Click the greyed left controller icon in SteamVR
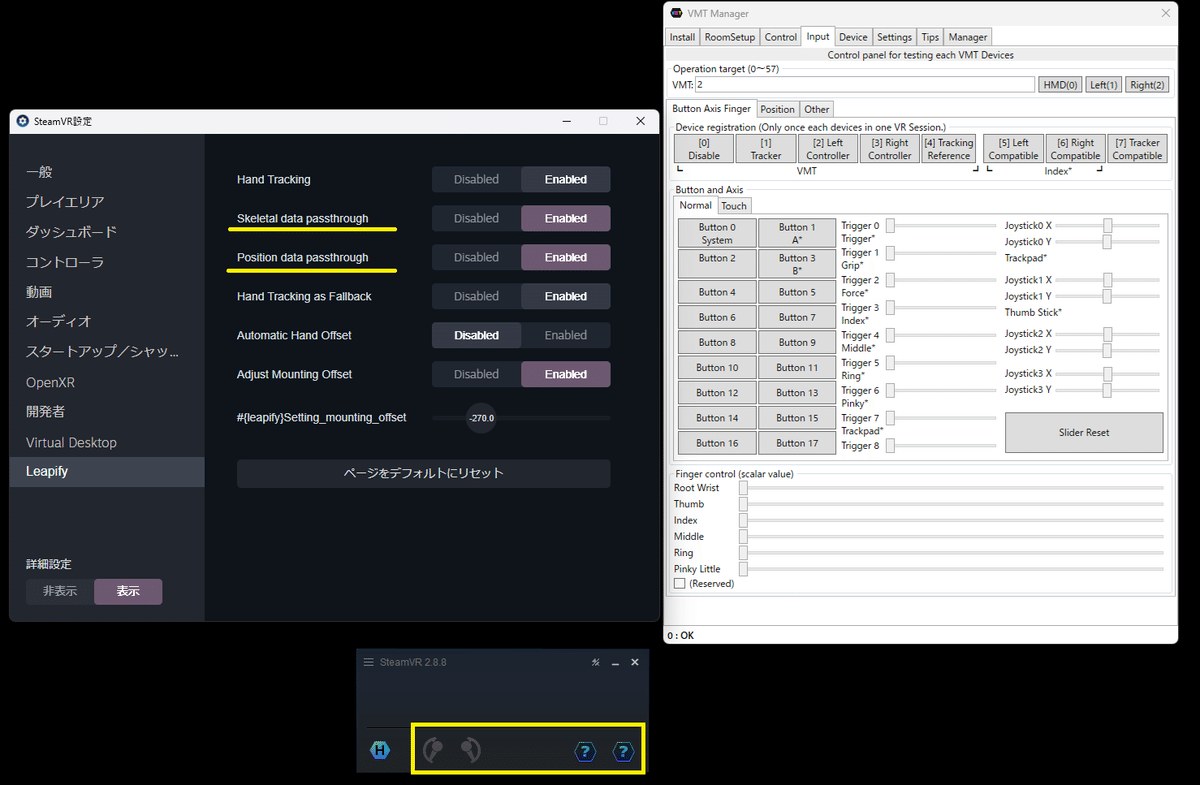Viewport: 1200px width, 785px height. [433, 750]
